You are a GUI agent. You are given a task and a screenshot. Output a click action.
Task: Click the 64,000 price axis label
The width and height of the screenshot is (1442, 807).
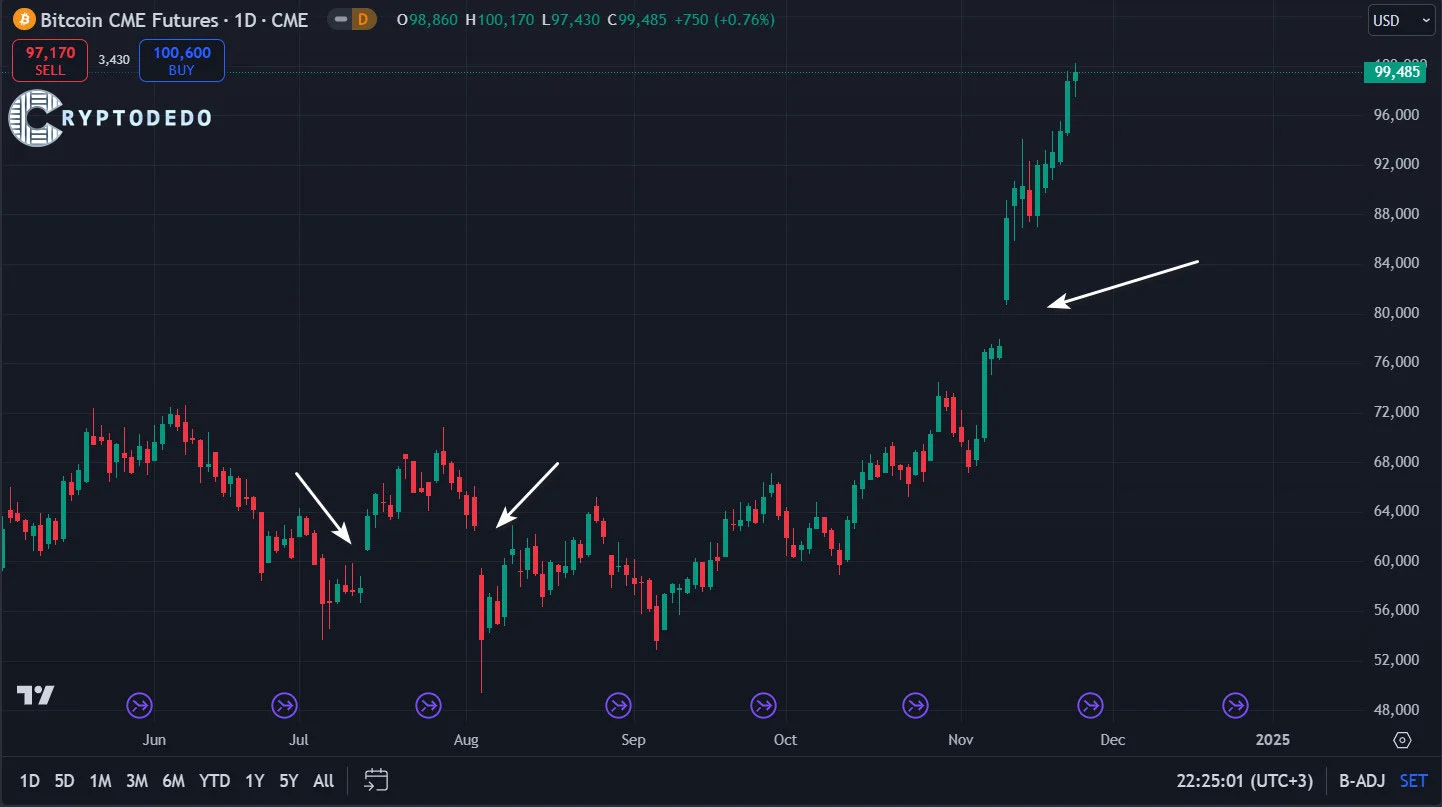point(1397,511)
